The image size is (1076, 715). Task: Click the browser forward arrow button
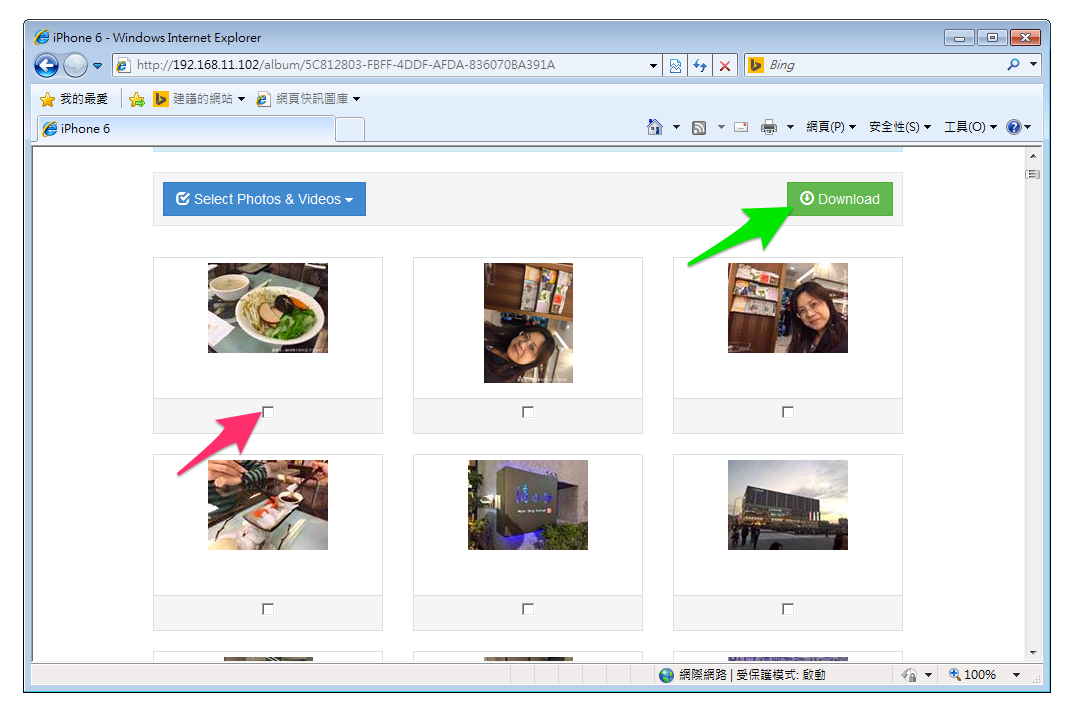pos(75,66)
